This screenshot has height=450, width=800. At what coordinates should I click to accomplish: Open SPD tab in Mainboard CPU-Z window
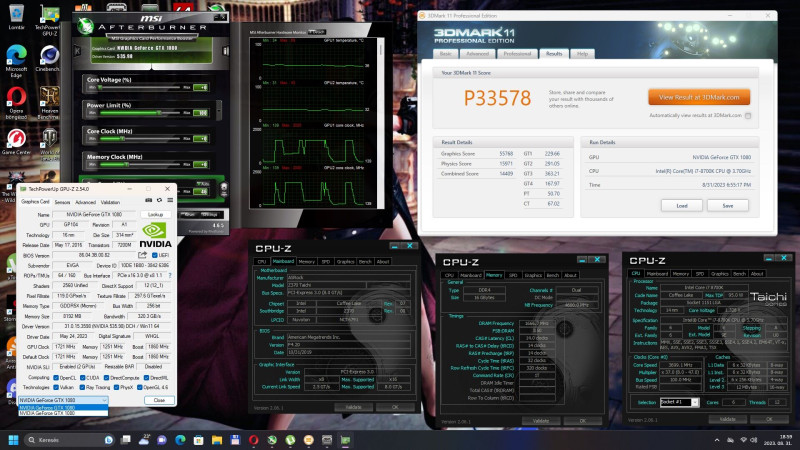(326, 261)
